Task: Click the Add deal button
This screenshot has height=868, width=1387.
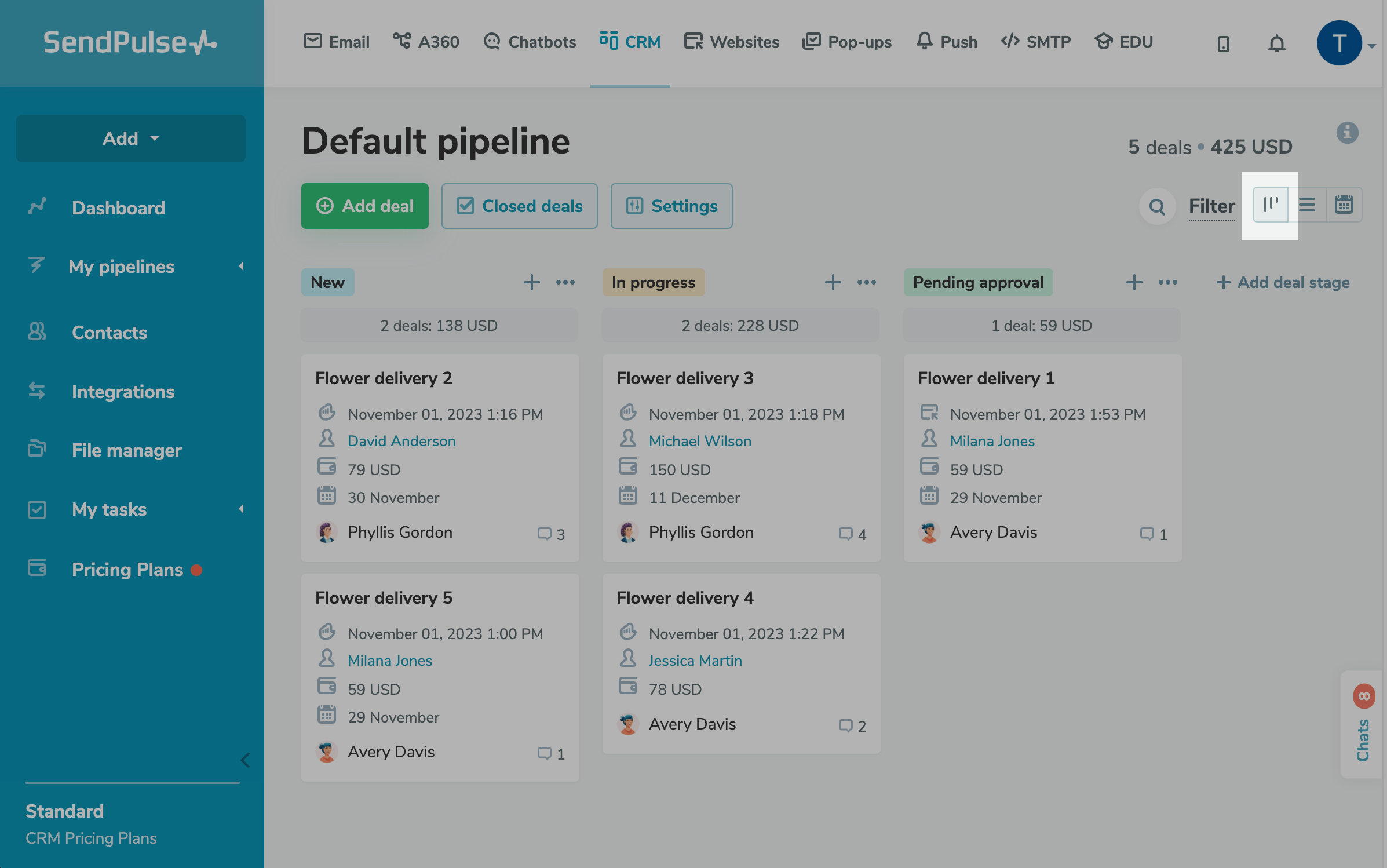Action: [x=364, y=206]
